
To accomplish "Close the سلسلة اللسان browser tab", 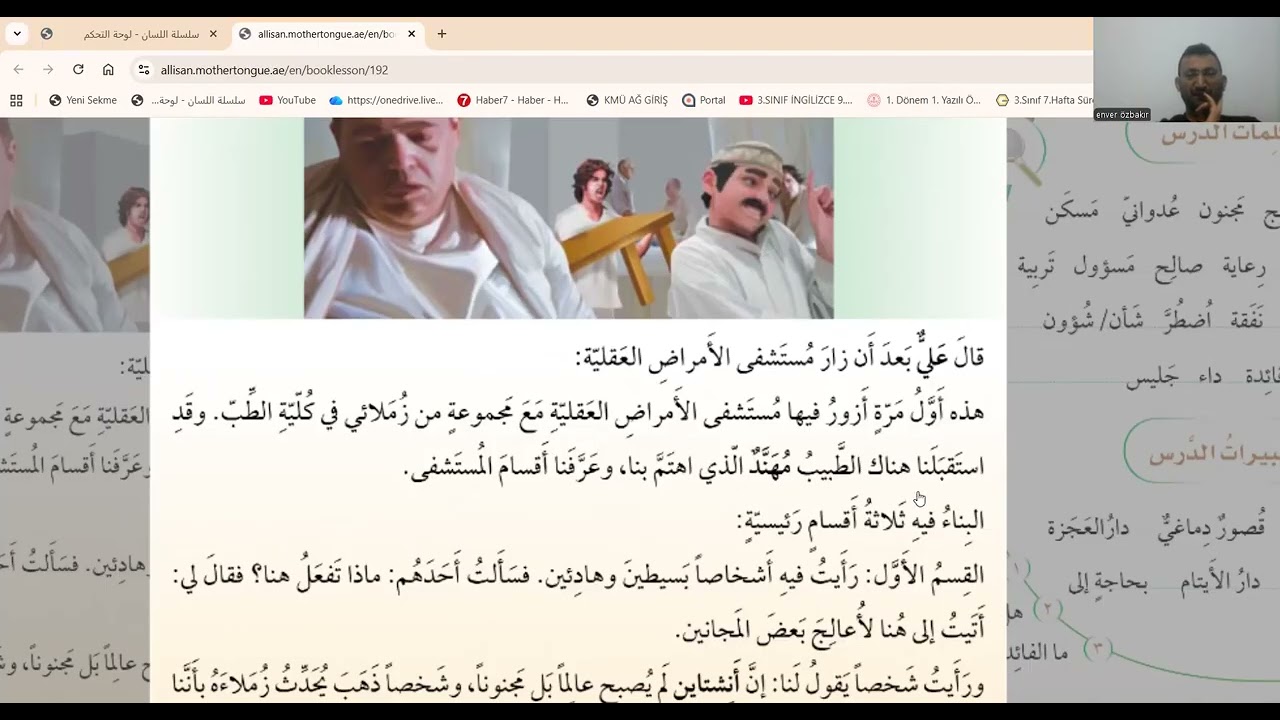I will [213, 34].
